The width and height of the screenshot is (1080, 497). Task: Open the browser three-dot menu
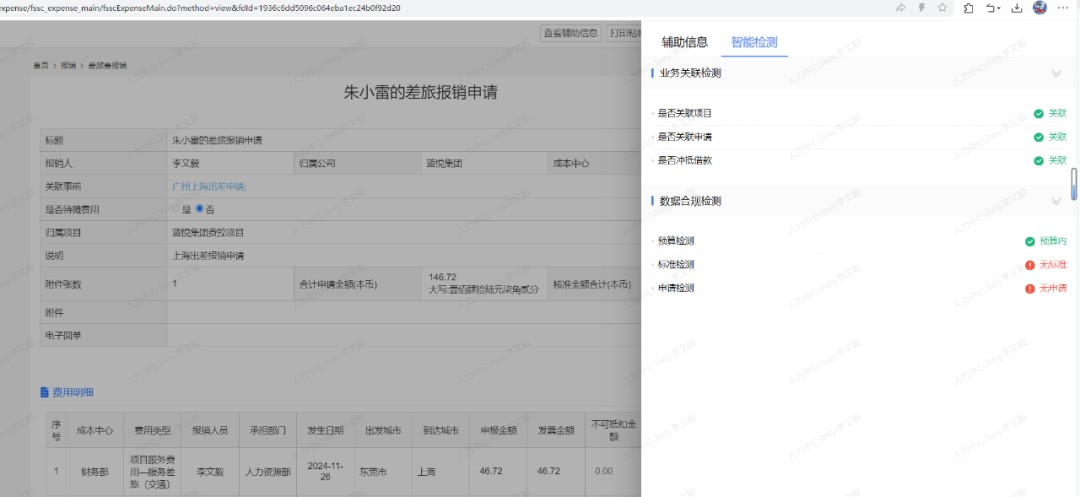(x=1064, y=8)
